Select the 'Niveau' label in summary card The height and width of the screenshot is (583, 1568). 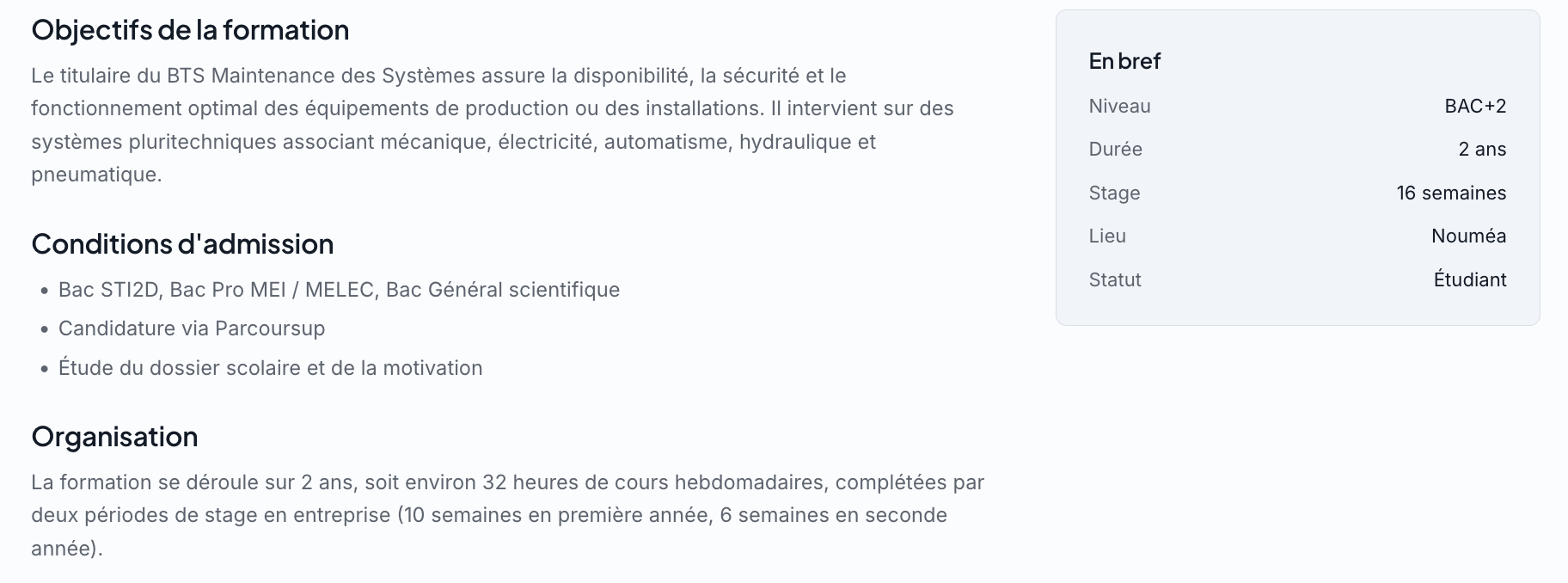point(1119,106)
